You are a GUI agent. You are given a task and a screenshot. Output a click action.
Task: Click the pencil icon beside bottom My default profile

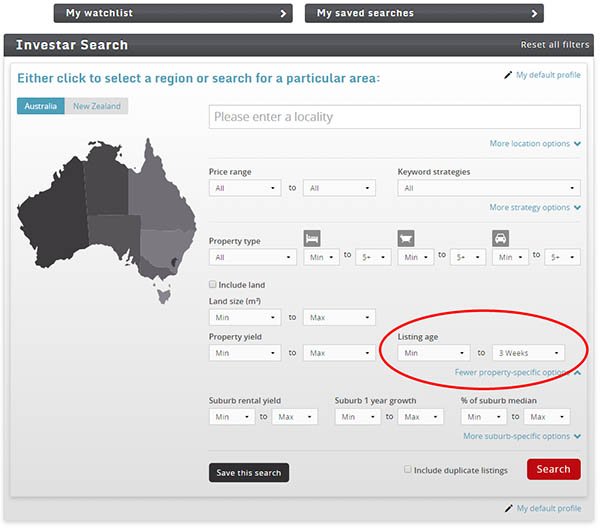click(509, 508)
